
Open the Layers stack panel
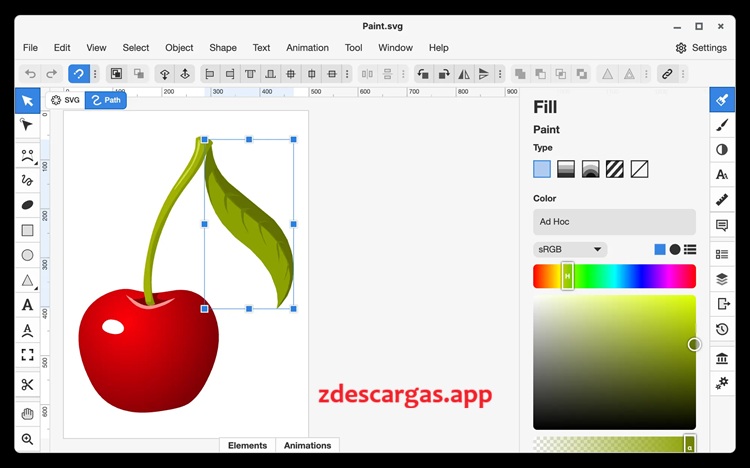pyautogui.click(x=722, y=279)
